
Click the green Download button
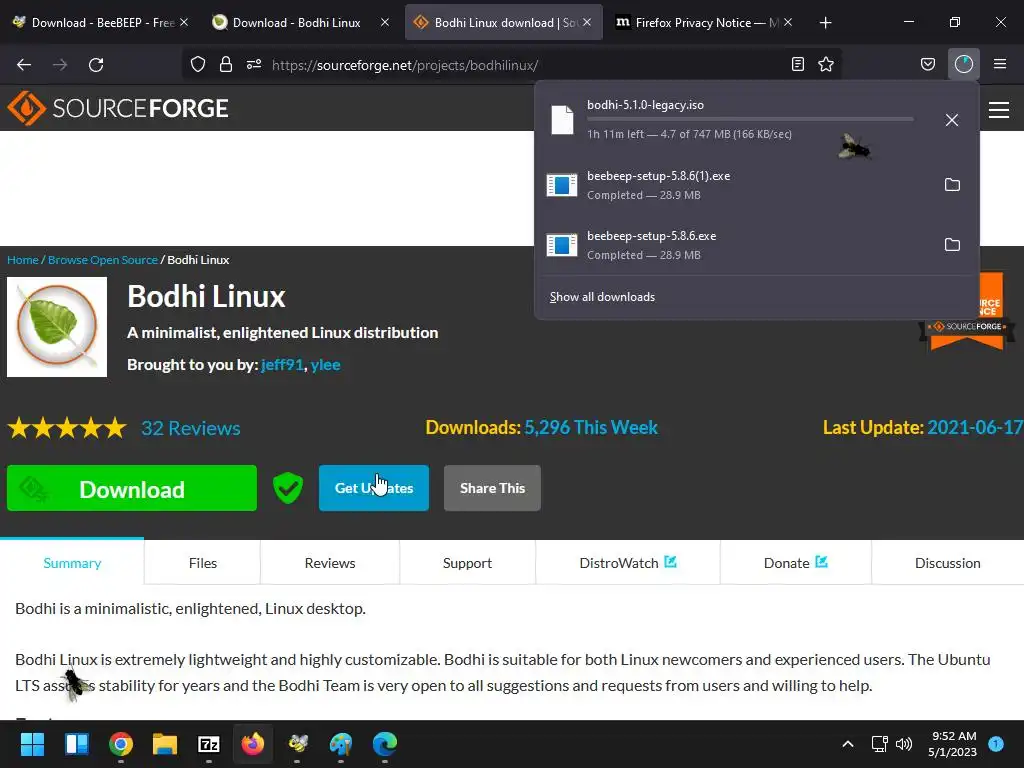[x=132, y=488]
